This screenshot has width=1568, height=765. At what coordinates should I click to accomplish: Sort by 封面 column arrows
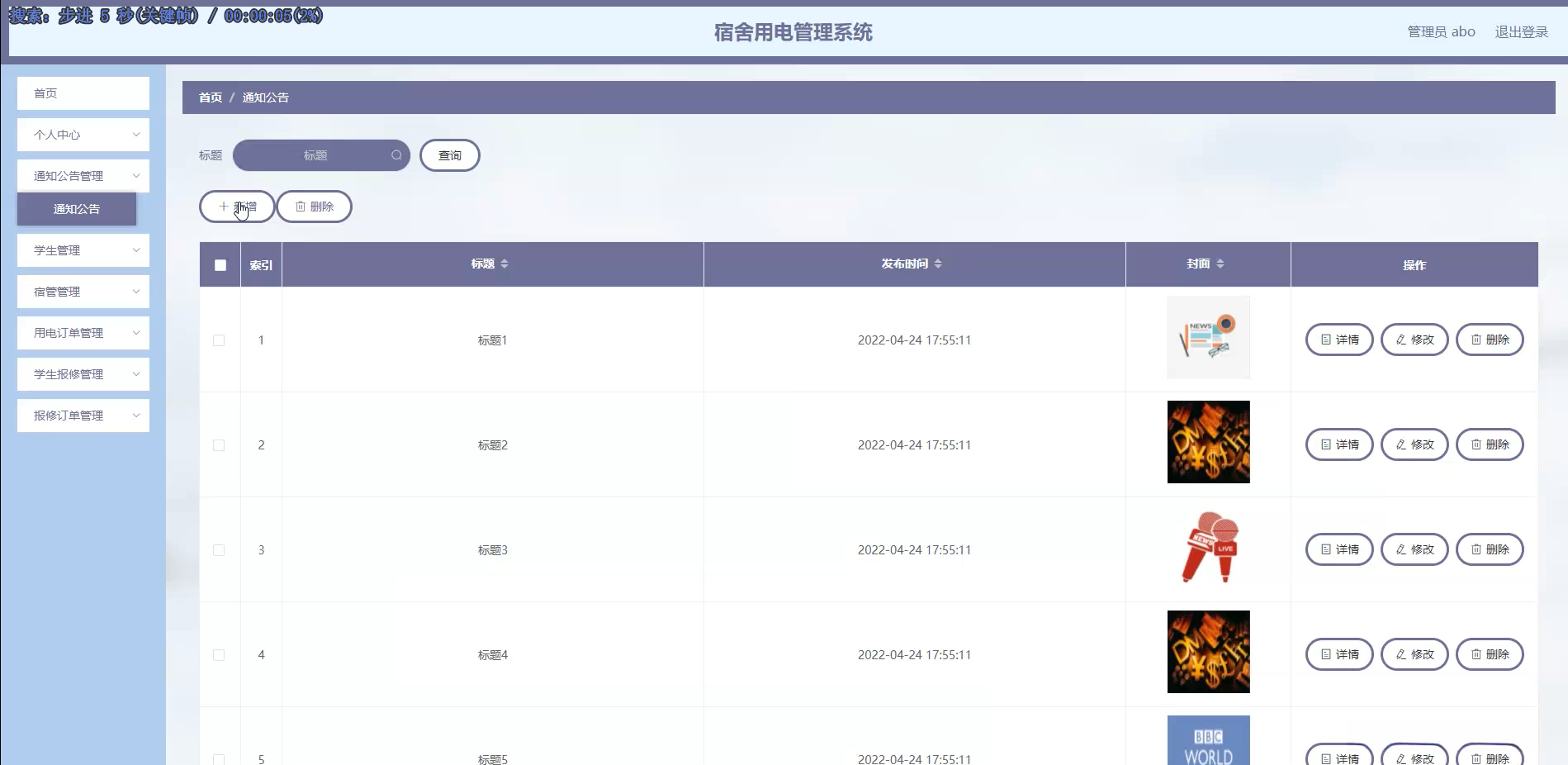pos(1220,264)
